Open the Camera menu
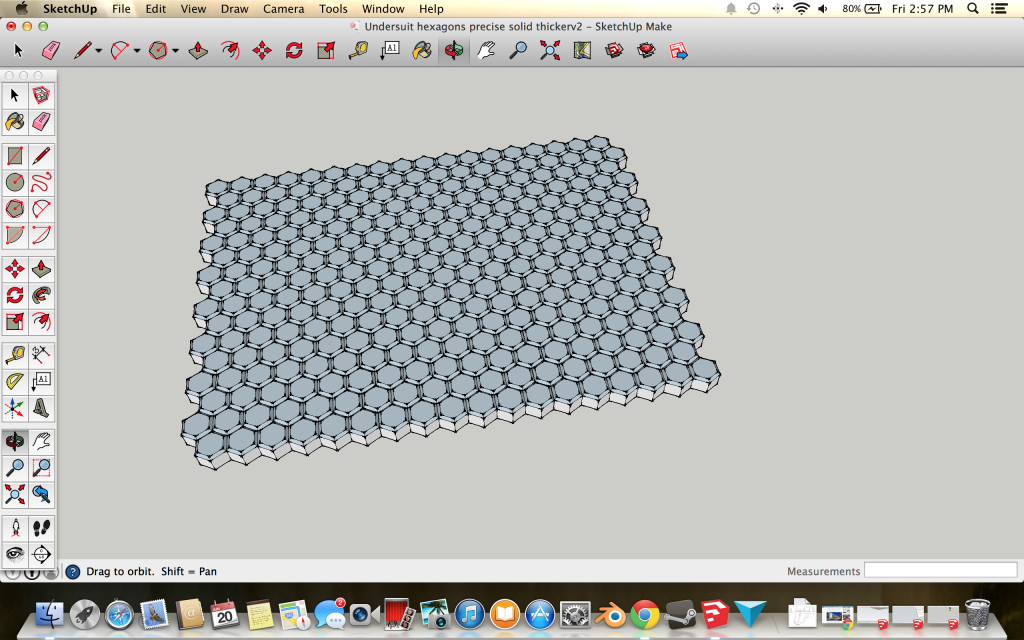1024x640 pixels. [283, 9]
